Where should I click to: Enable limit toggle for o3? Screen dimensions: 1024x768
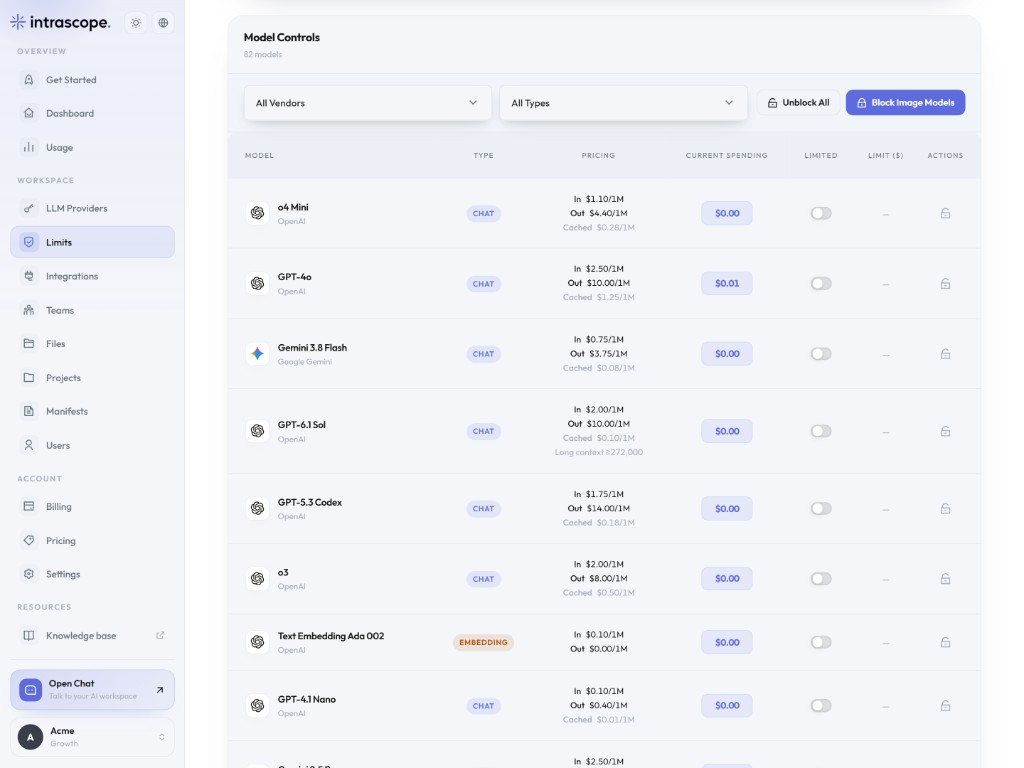click(821, 579)
